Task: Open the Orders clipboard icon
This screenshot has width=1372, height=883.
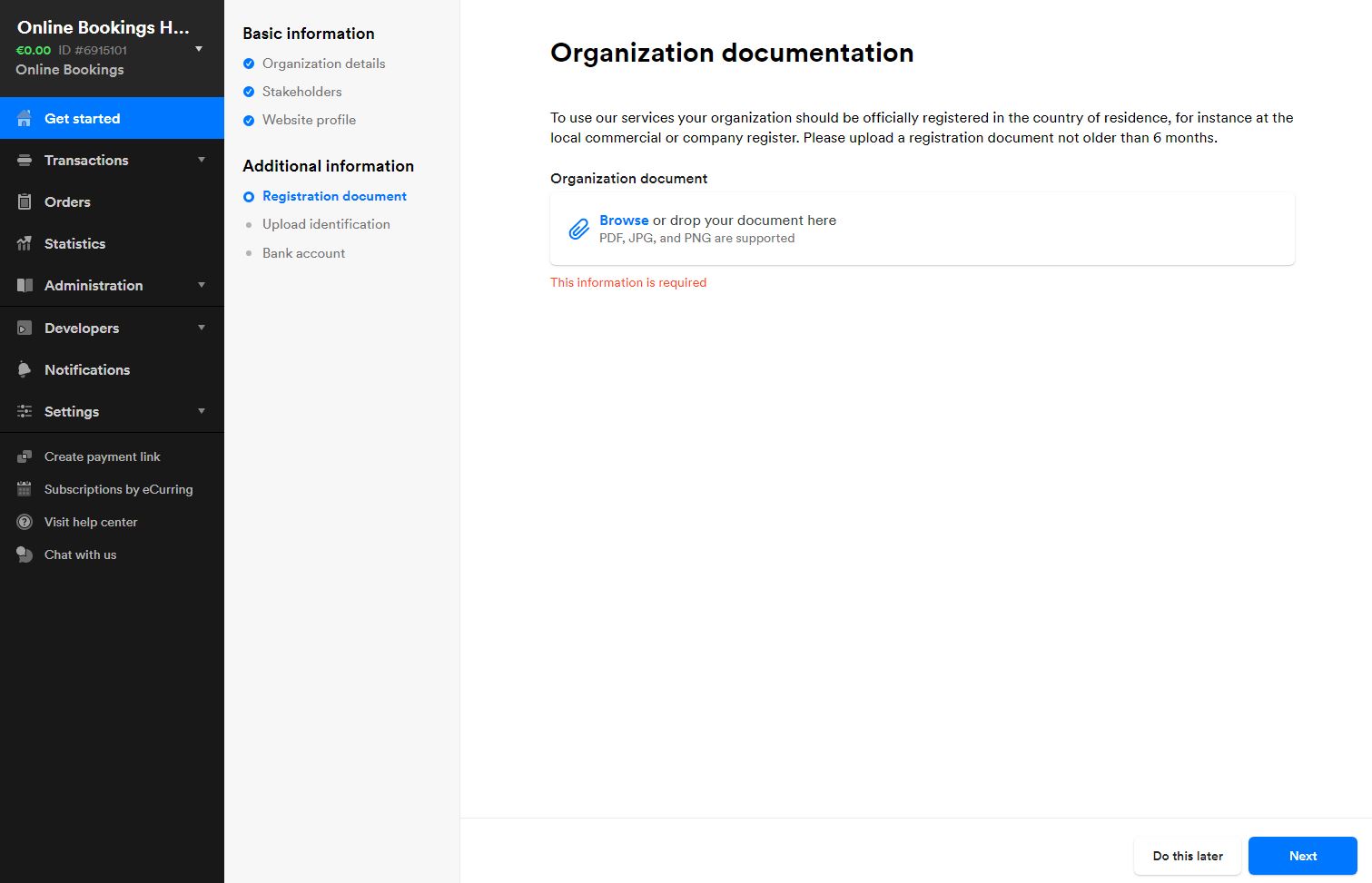Action: [x=25, y=201]
